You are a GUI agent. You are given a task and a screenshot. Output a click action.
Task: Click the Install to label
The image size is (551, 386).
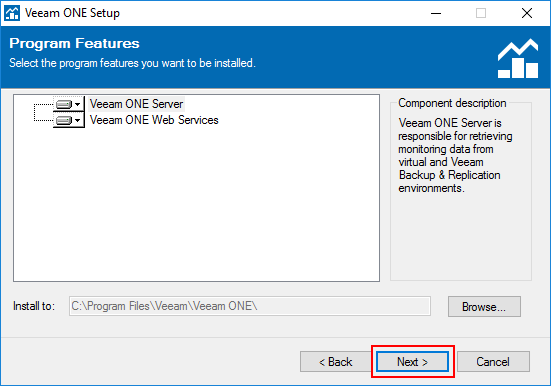pyautogui.click(x=34, y=306)
